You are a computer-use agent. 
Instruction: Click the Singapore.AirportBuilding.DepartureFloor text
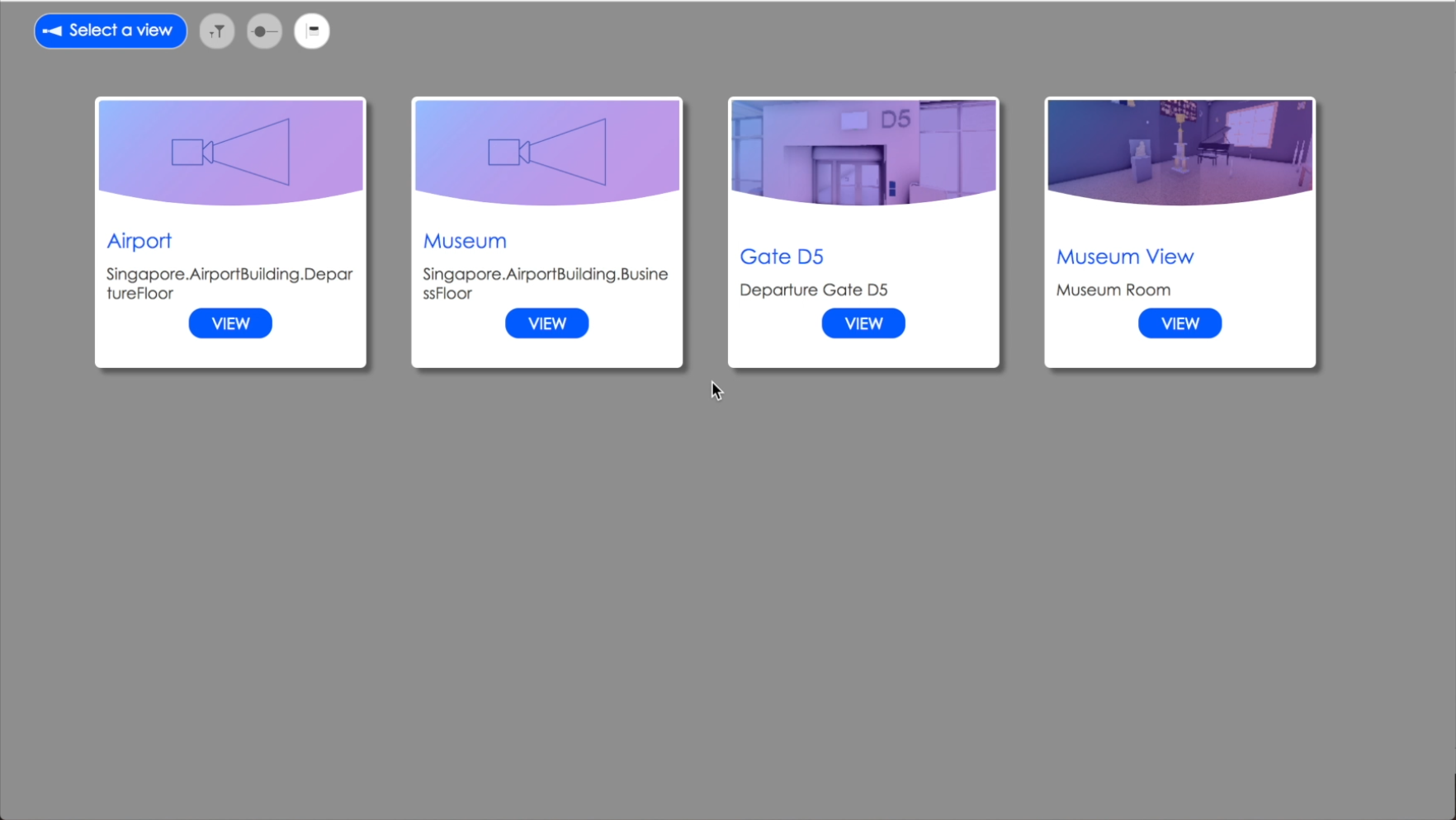(x=229, y=283)
